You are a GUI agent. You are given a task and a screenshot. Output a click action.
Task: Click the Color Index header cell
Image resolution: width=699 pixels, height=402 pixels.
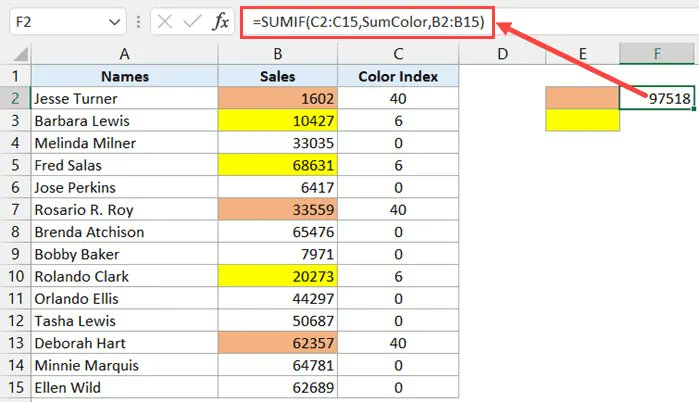tap(398, 76)
